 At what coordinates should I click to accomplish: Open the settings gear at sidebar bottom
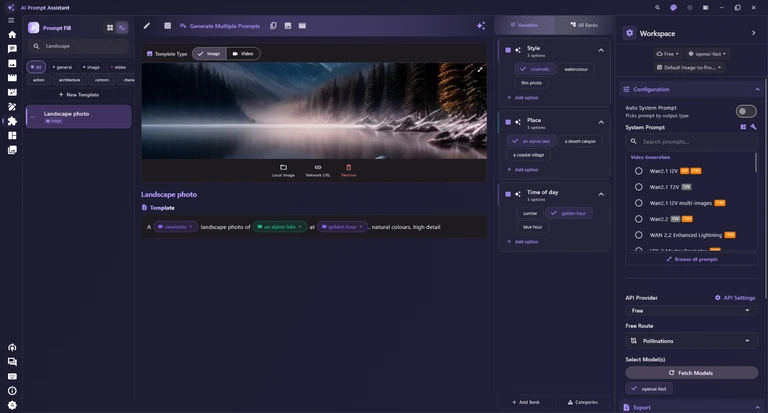[12, 405]
